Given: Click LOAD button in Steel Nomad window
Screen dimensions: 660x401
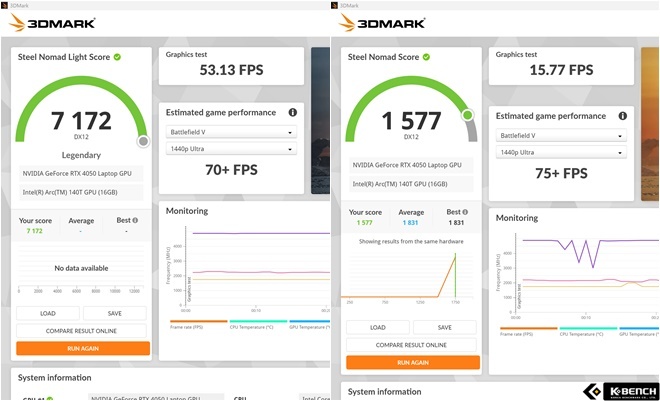Looking at the screenshot, I should pos(378,327).
